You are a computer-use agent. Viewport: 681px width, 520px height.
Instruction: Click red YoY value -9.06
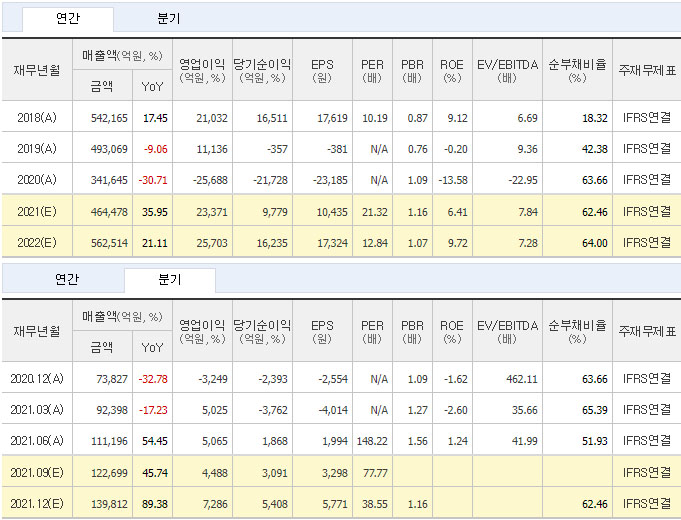point(156,149)
